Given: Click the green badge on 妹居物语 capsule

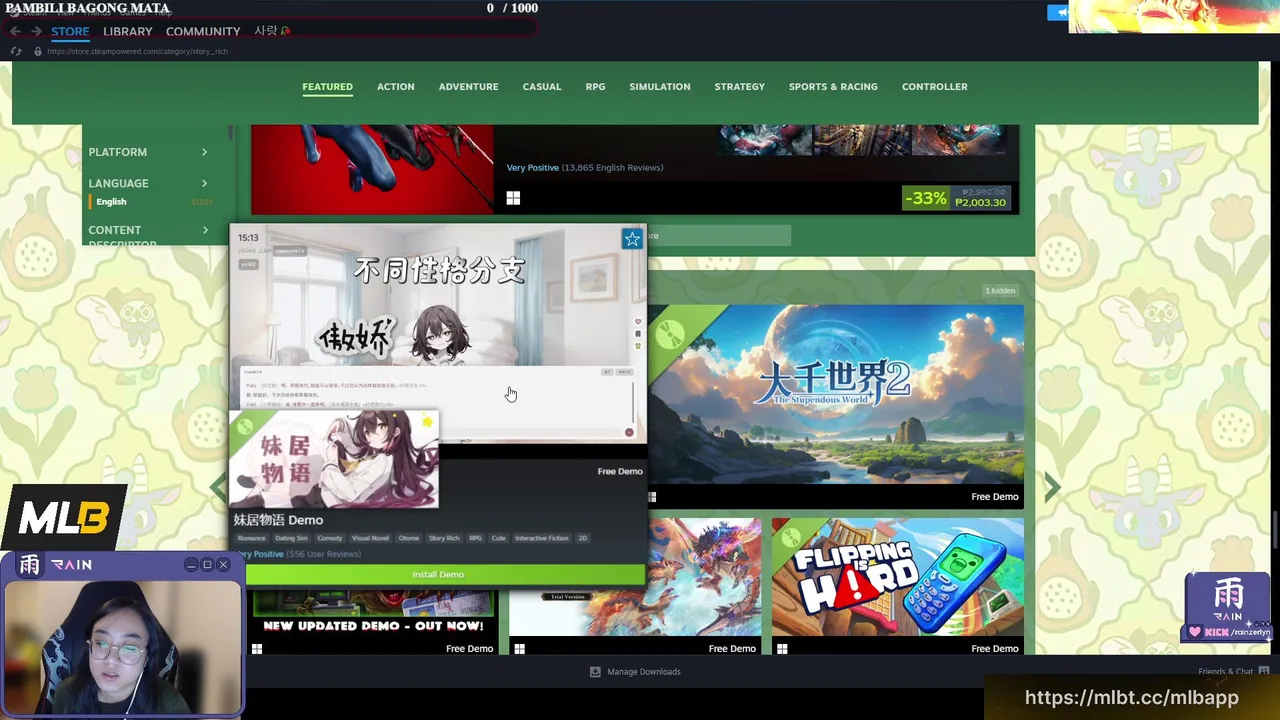Looking at the screenshot, I should tap(244, 425).
